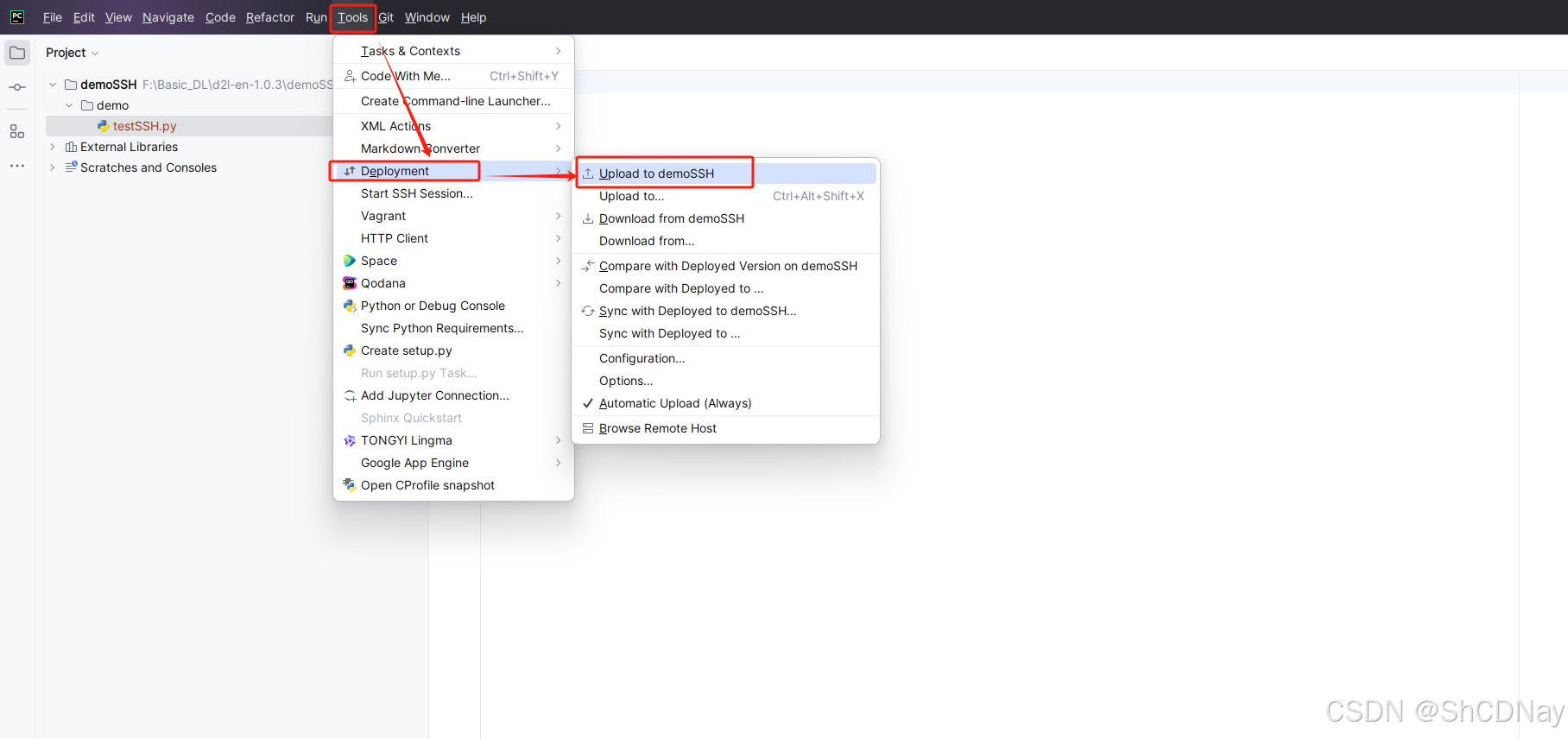Open the View menu
1568x739 pixels.
(118, 17)
